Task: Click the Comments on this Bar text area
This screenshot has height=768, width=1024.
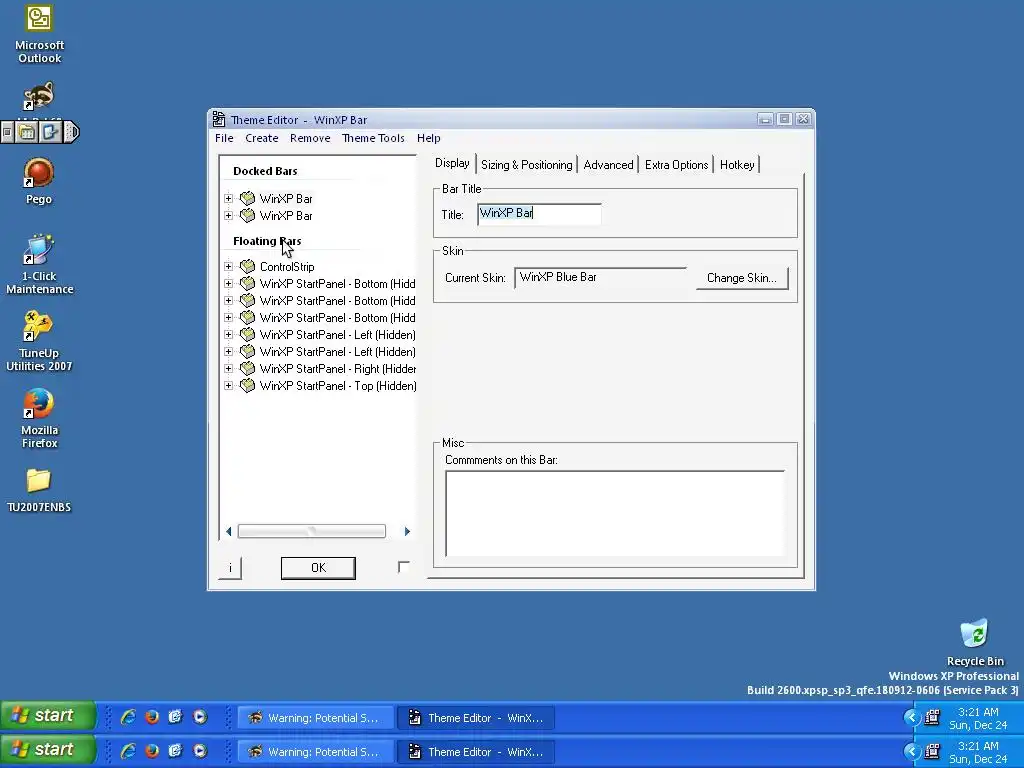Action: (615, 513)
